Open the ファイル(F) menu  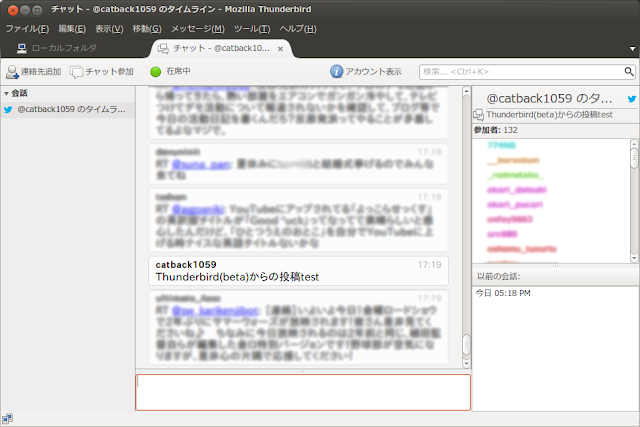coord(27,29)
